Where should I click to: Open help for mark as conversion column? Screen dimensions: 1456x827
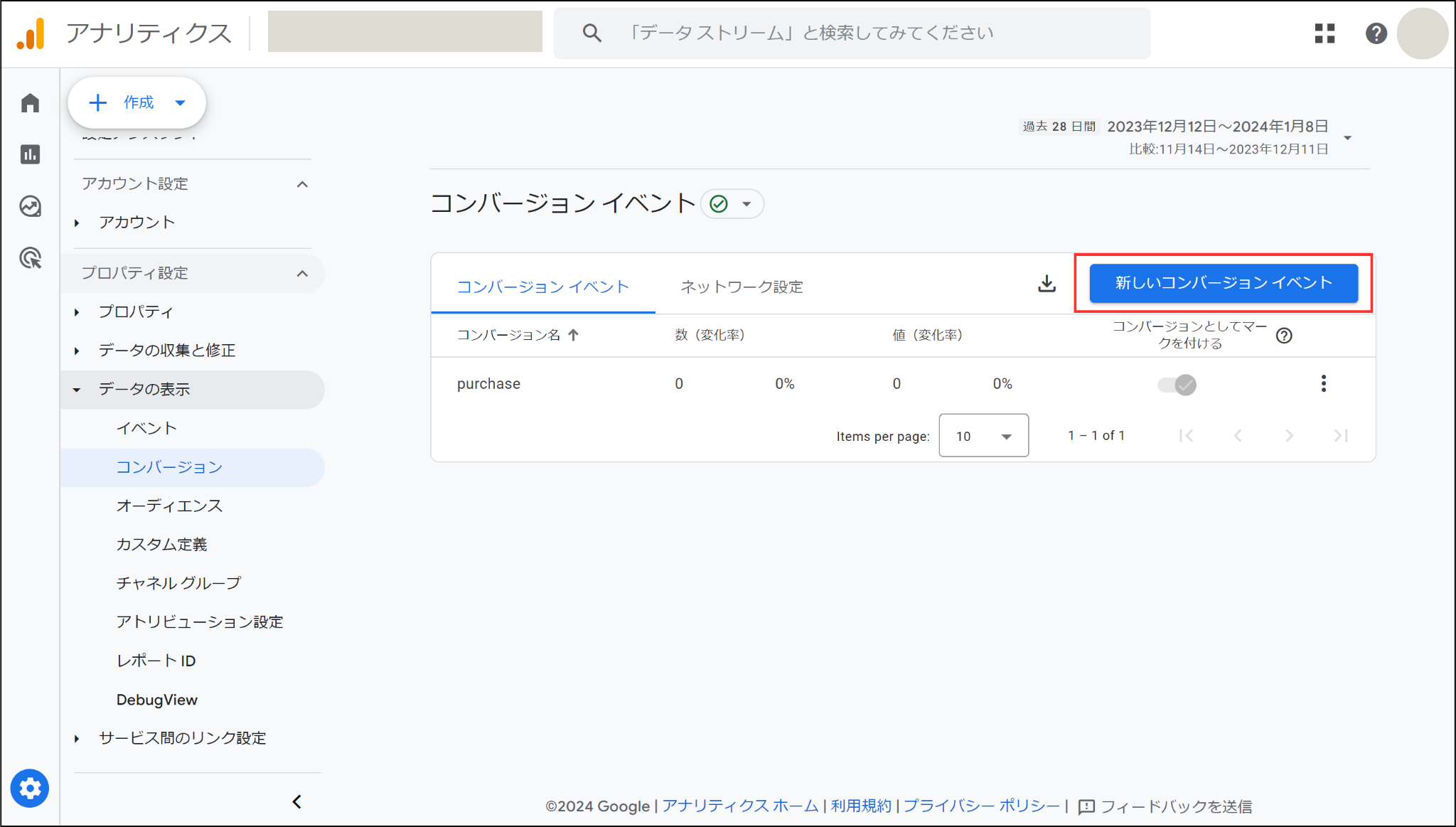1284,336
